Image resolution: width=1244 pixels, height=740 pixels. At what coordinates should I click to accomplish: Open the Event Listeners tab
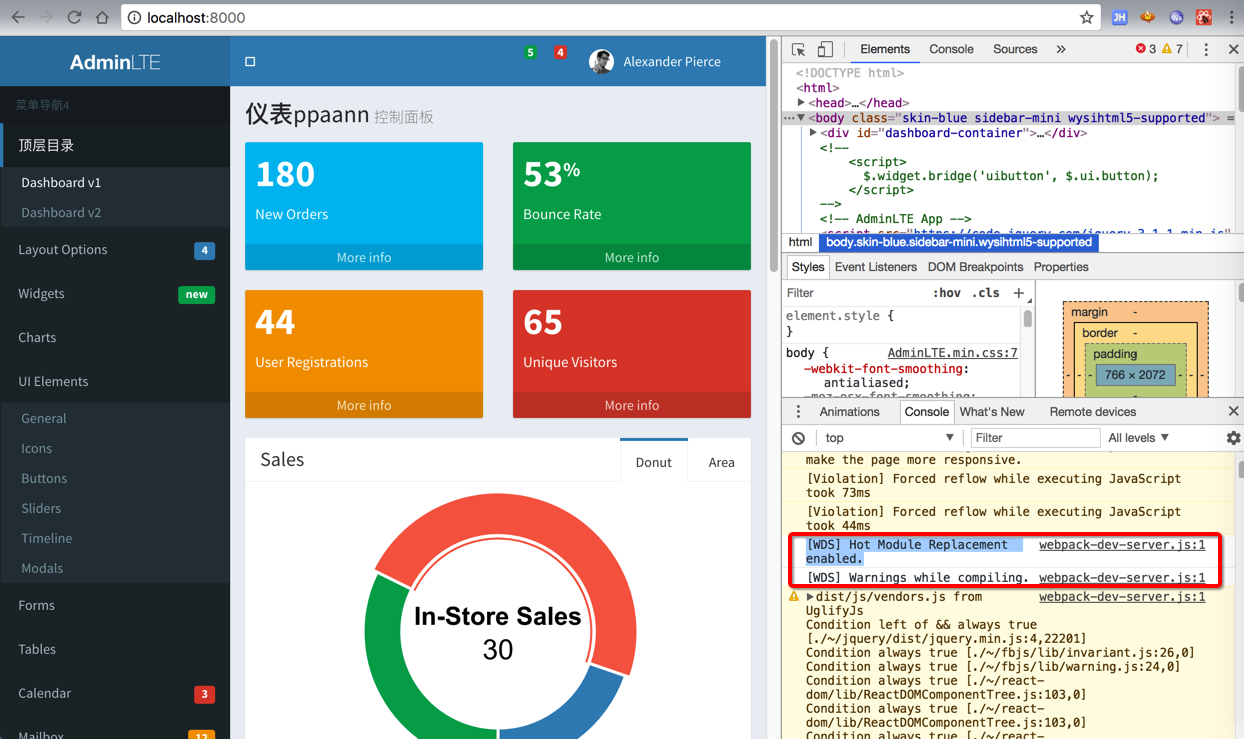coord(875,267)
